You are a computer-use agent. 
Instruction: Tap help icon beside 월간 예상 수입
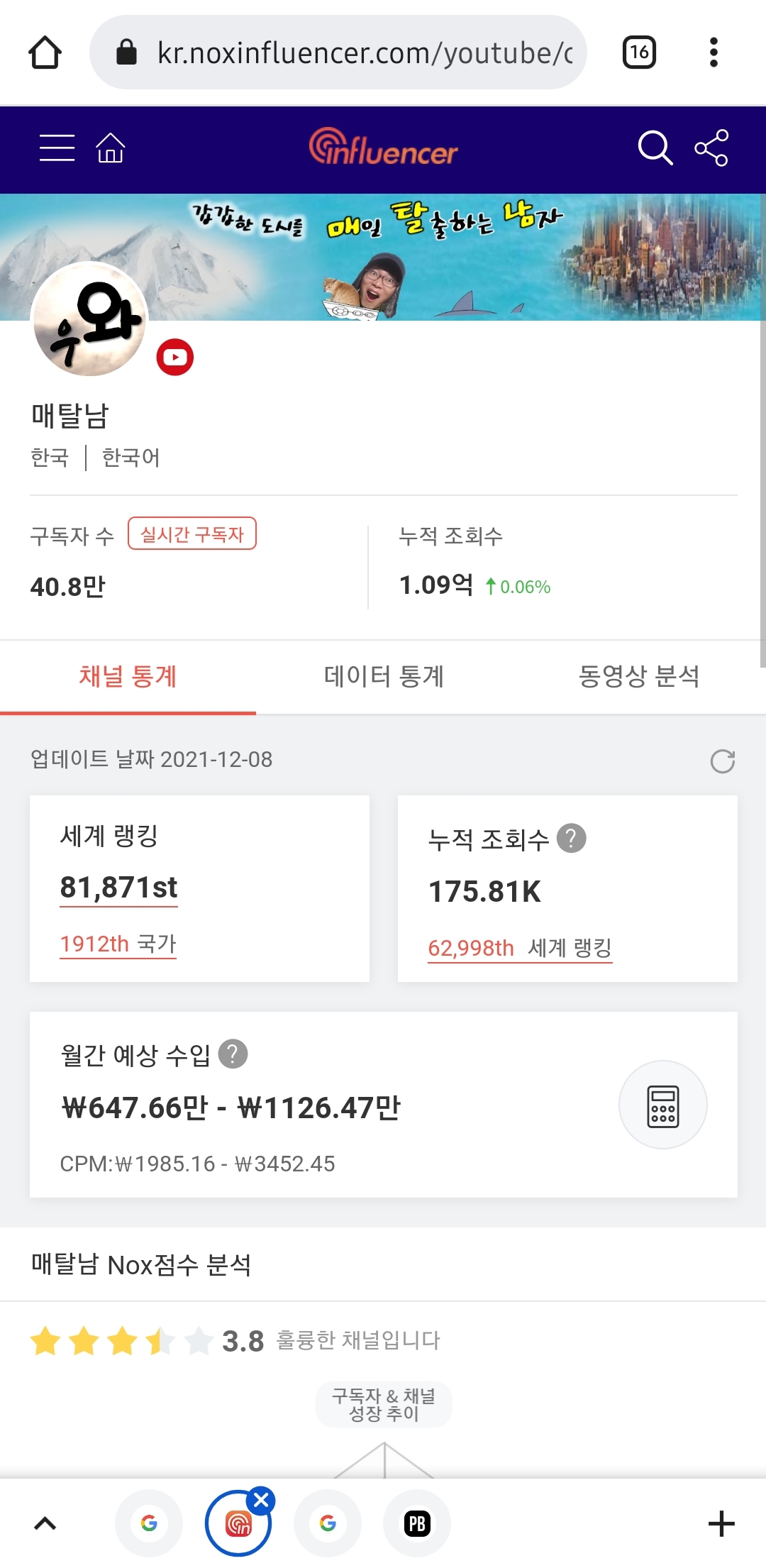(233, 1054)
